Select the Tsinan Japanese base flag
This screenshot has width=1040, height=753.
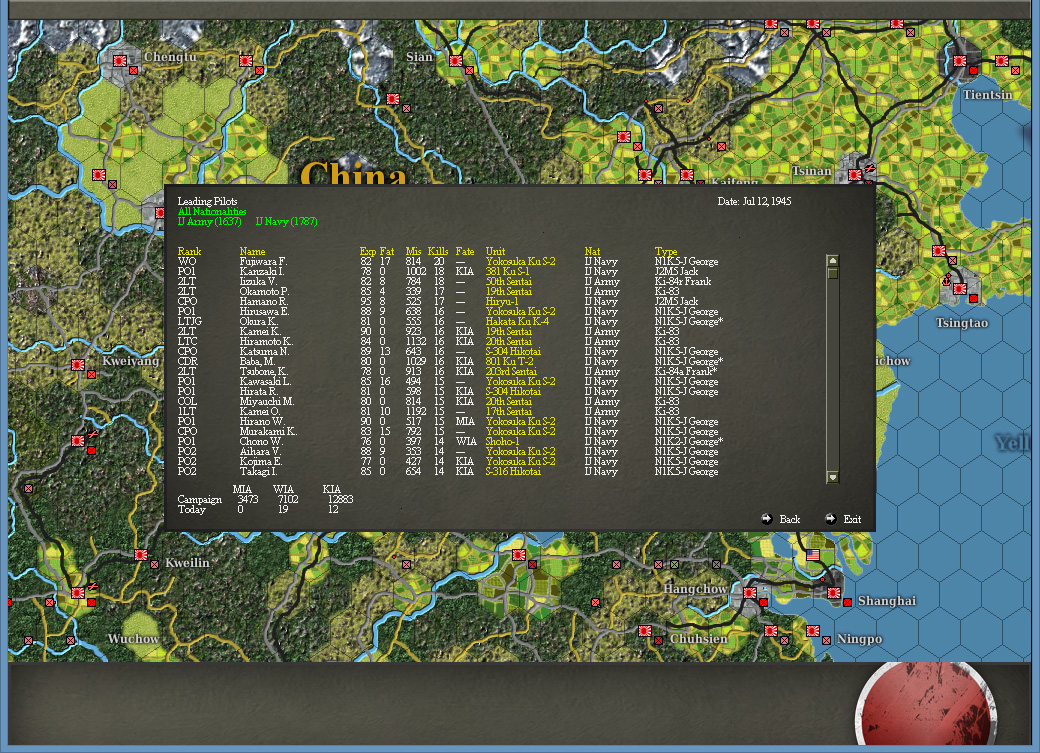pyautogui.click(x=855, y=175)
